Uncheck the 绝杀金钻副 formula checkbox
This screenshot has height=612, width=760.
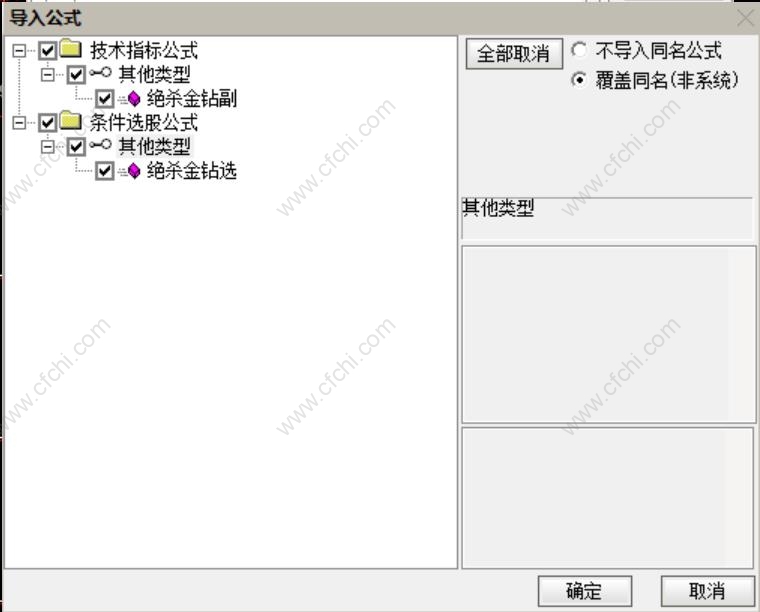(x=105, y=99)
